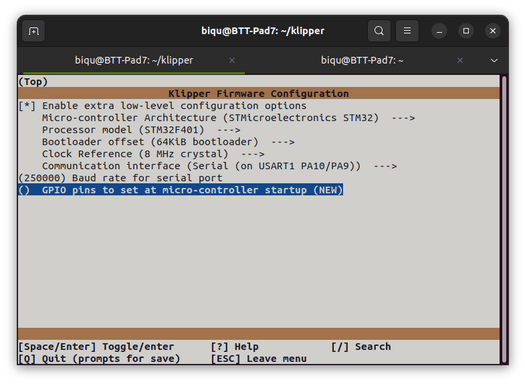Click the [/] Search hint
Viewport: 525px width, 384px height.
pos(361,347)
